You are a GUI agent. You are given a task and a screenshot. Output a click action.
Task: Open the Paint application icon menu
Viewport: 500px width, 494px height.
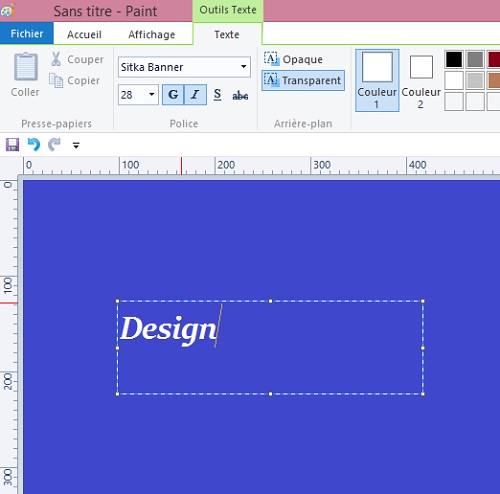pos(7,11)
